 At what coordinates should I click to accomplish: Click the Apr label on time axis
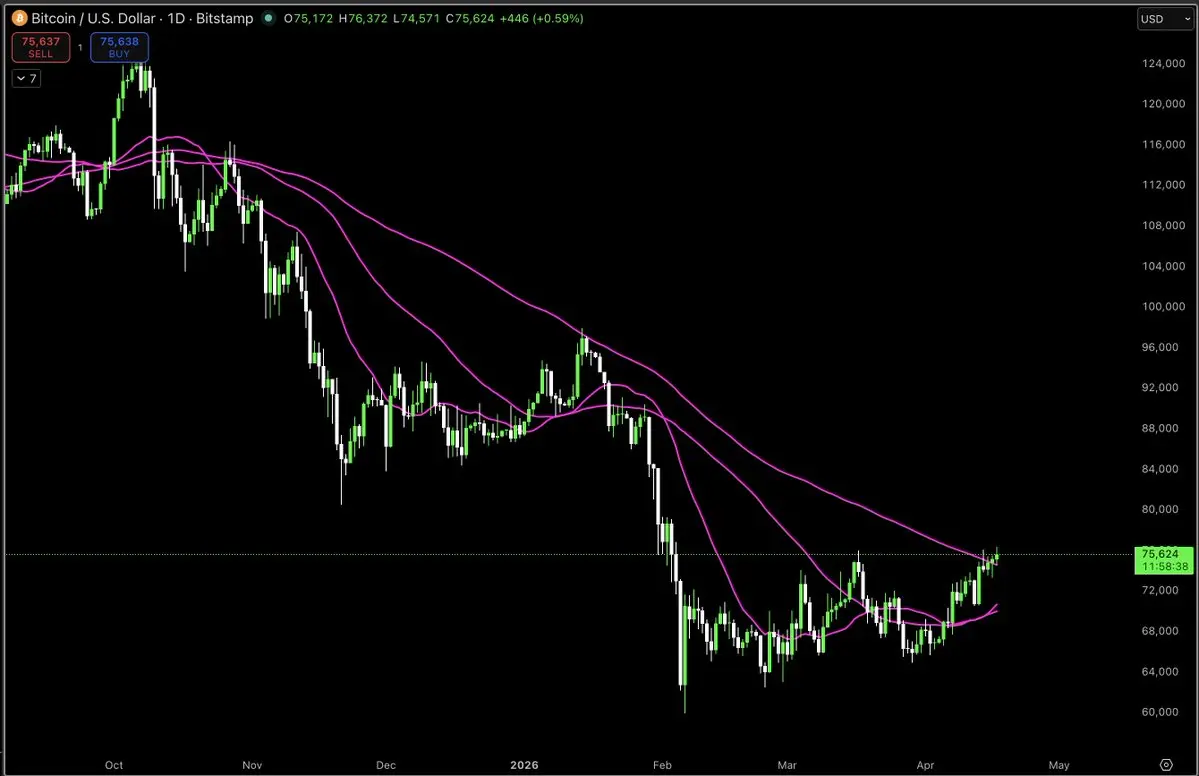925,765
